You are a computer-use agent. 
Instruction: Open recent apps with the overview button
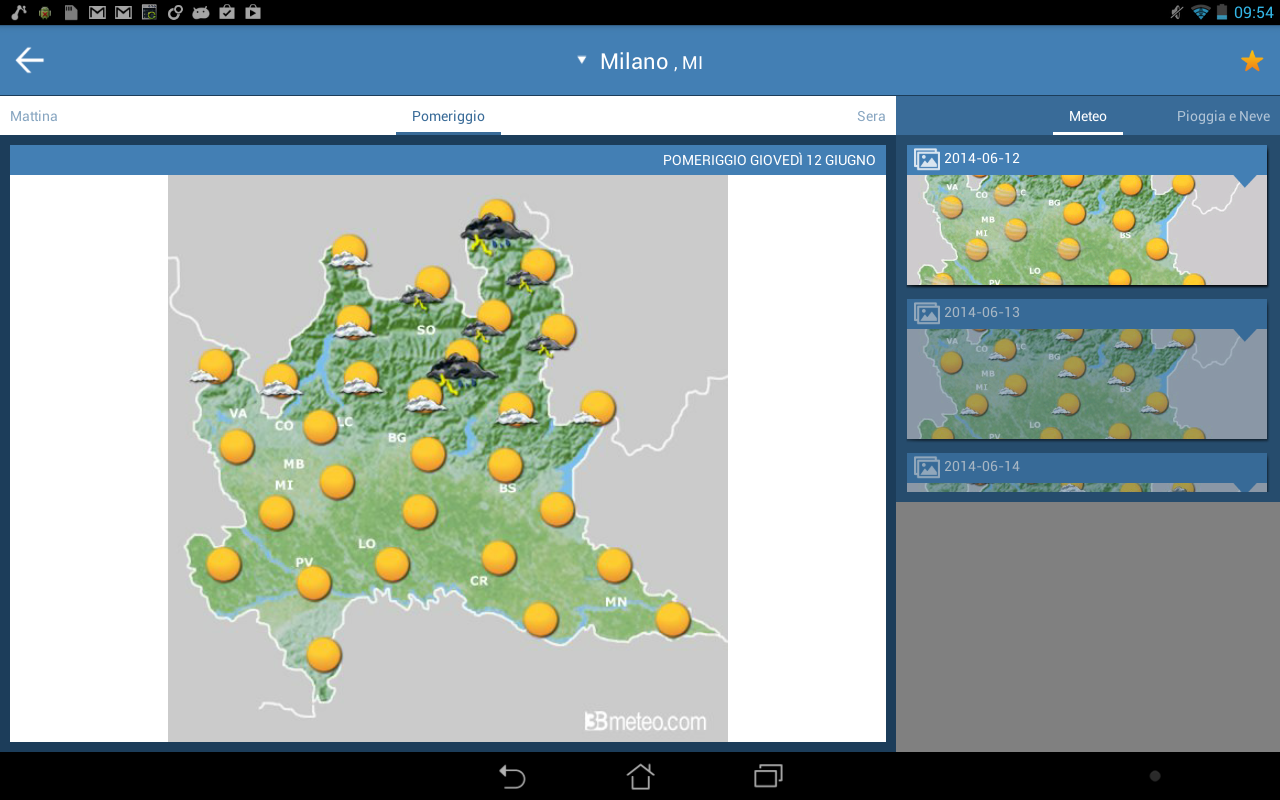tap(766, 776)
